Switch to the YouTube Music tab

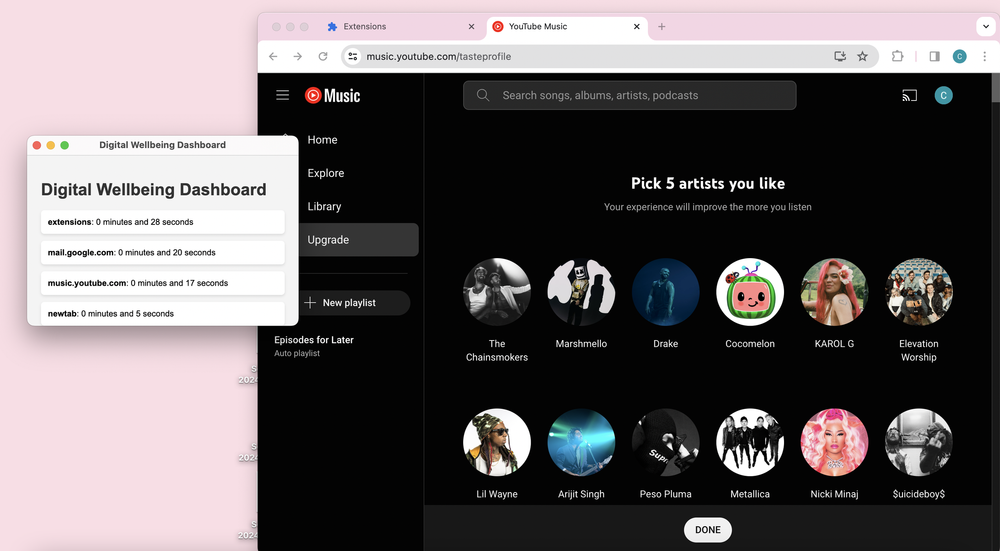pyautogui.click(x=567, y=26)
